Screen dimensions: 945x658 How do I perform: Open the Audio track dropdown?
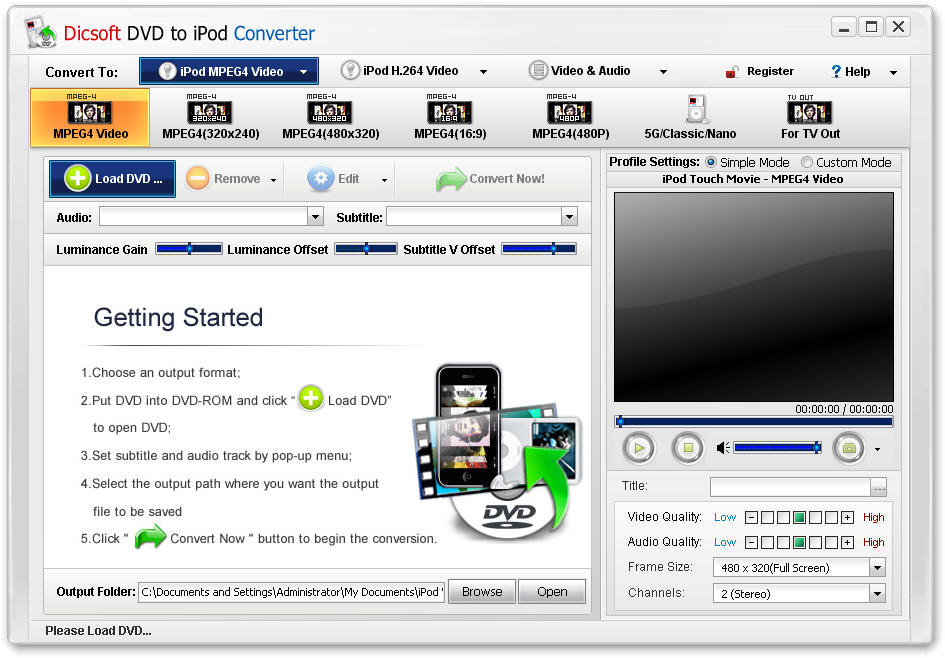(315, 217)
